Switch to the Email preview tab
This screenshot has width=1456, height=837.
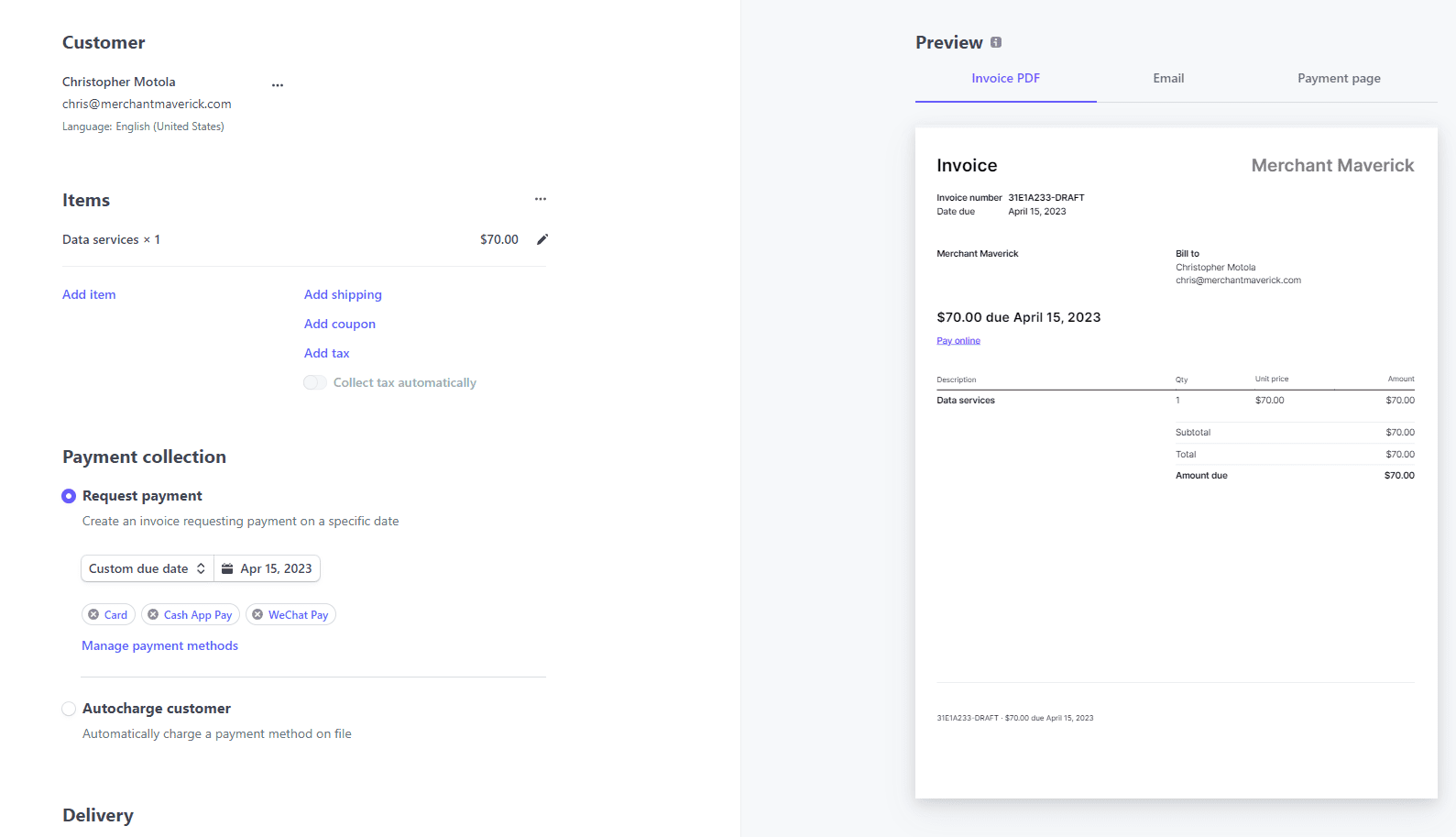point(1168,78)
